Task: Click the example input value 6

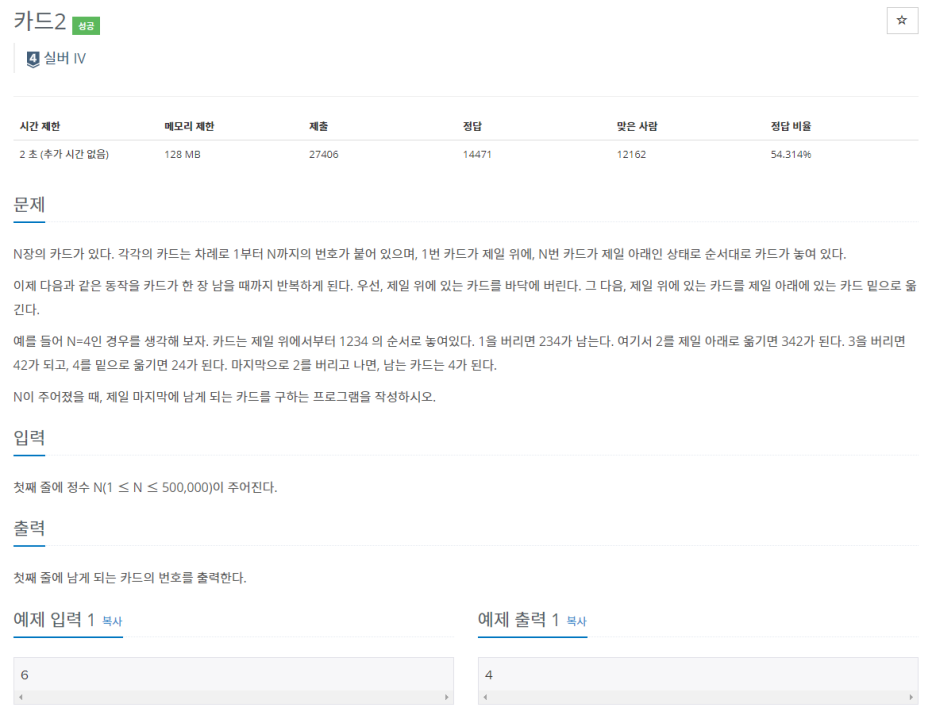Action: coord(24,675)
